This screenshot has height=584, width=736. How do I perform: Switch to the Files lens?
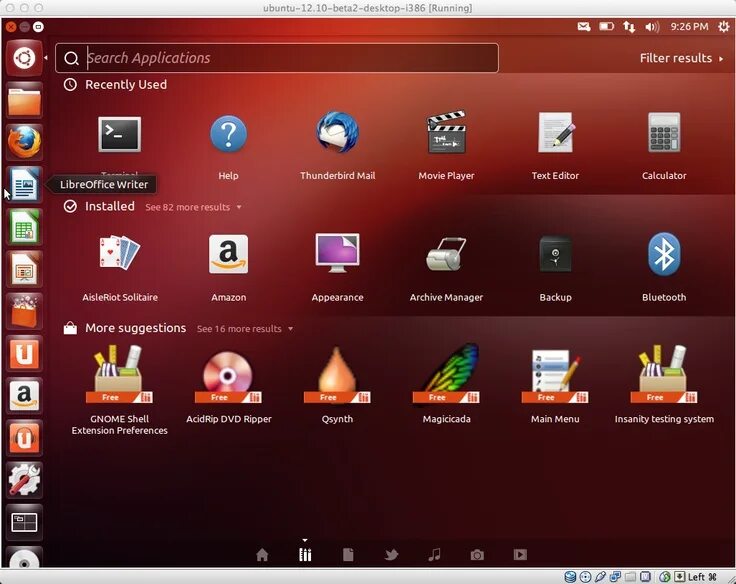348,554
